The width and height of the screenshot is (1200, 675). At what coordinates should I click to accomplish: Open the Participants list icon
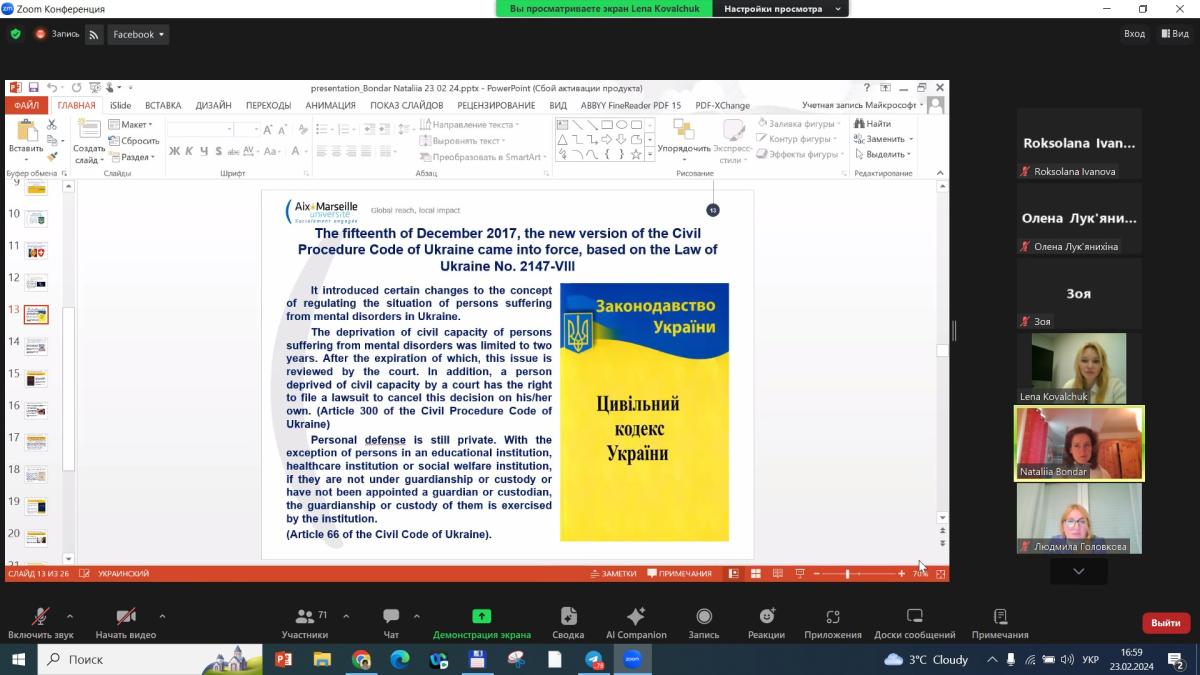tap(305, 617)
